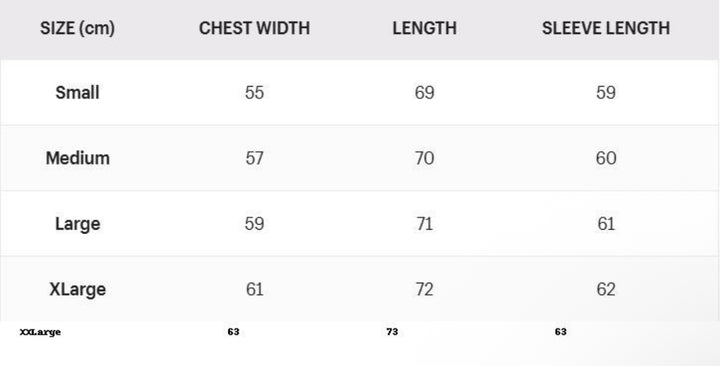Select the Medium size row label
720x366 pixels.
(78, 158)
